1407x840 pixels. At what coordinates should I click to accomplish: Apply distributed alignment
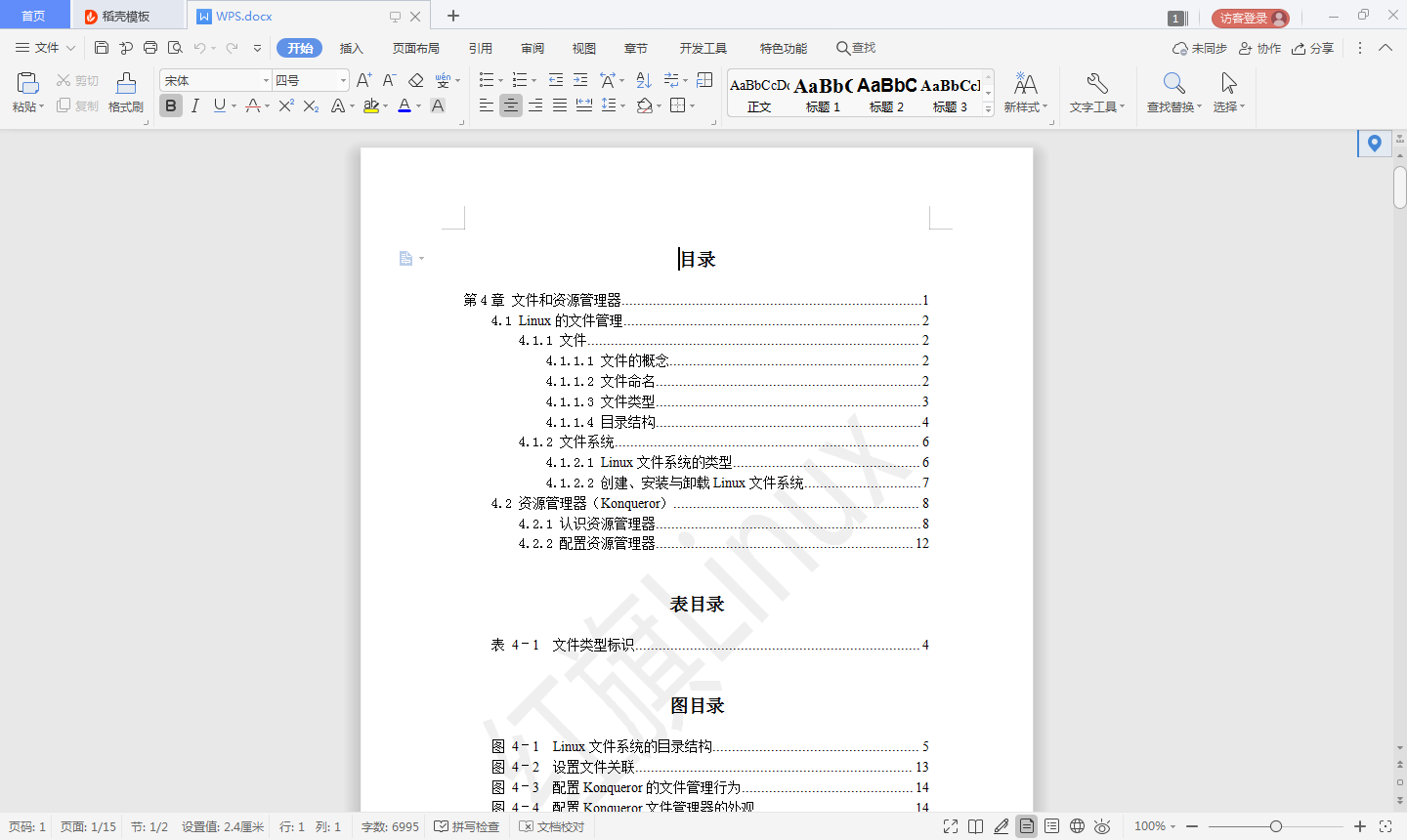tap(584, 105)
